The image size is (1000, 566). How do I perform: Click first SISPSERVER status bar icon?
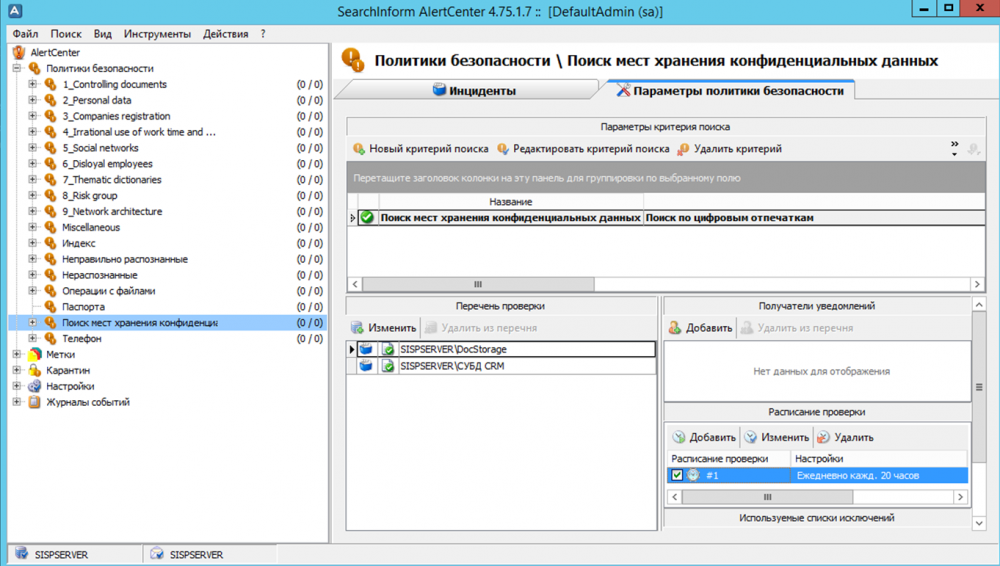click(22, 554)
